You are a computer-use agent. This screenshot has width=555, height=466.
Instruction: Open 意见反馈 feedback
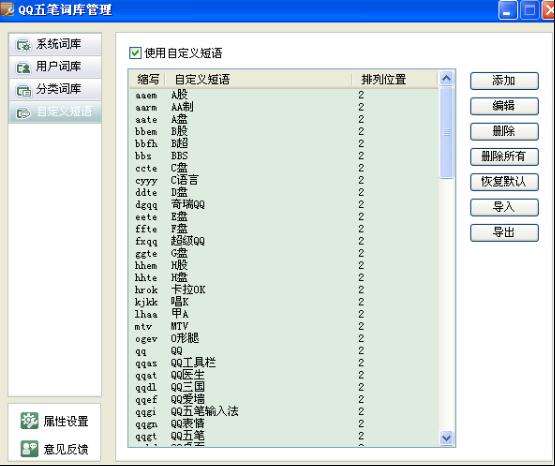(55, 449)
